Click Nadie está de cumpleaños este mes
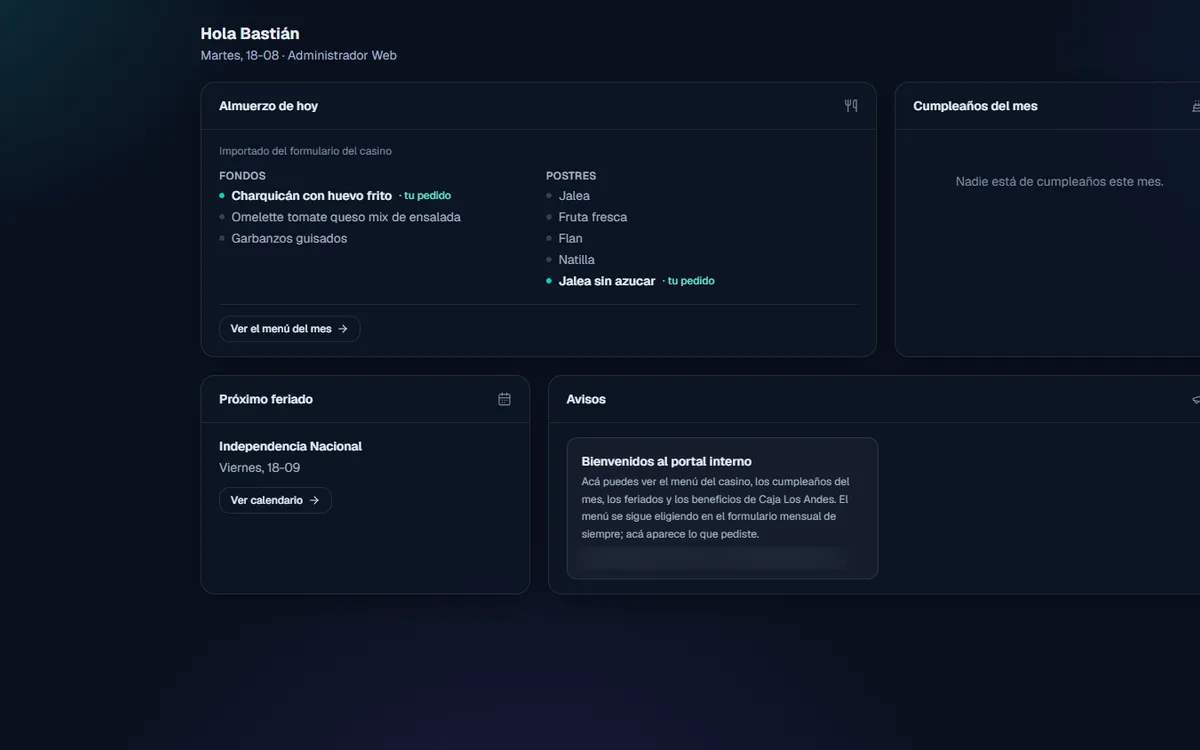Image resolution: width=1200 pixels, height=750 pixels. [1059, 182]
